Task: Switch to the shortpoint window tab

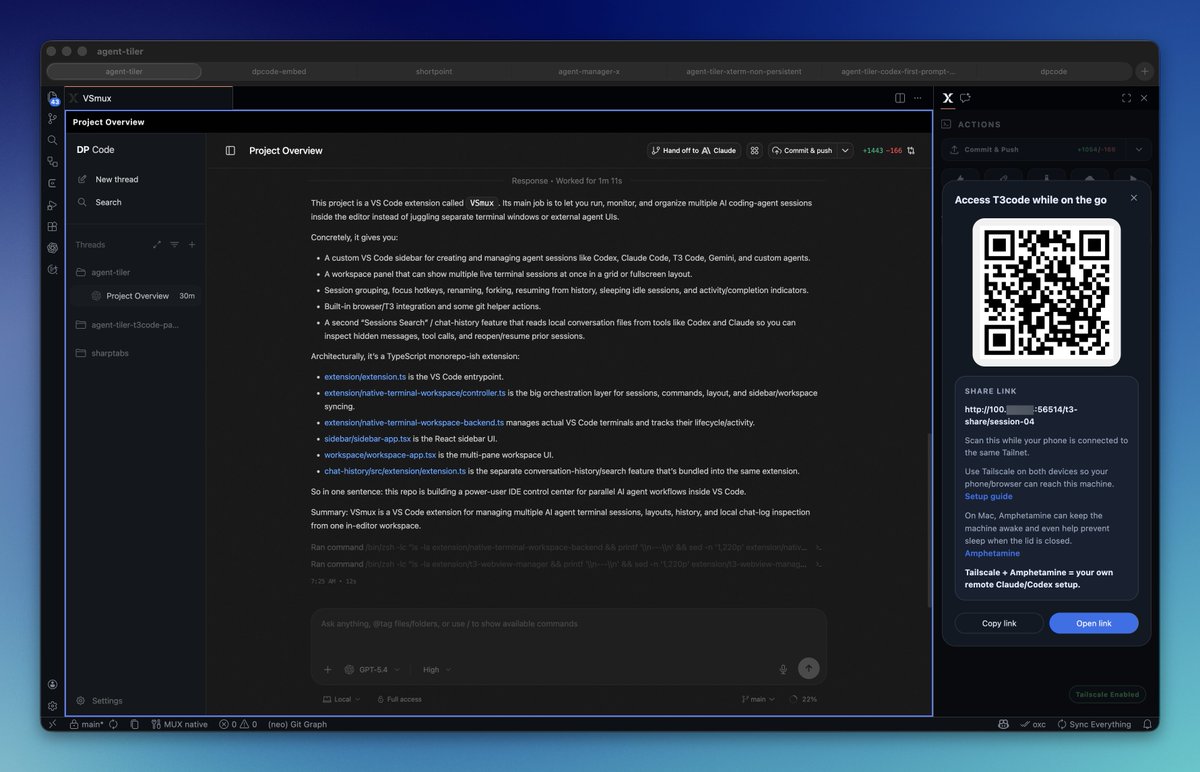Action: [434, 71]
